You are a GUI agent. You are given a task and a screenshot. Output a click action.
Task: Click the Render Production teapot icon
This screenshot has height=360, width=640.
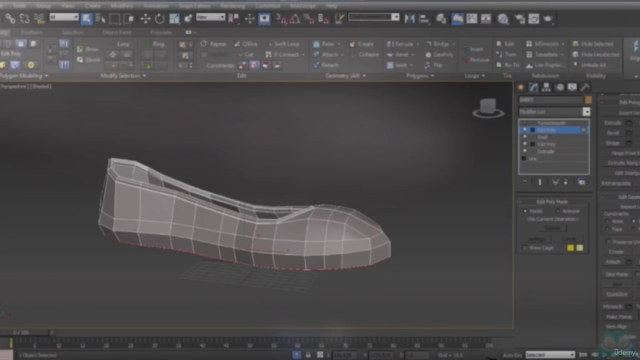click(548, 19)
